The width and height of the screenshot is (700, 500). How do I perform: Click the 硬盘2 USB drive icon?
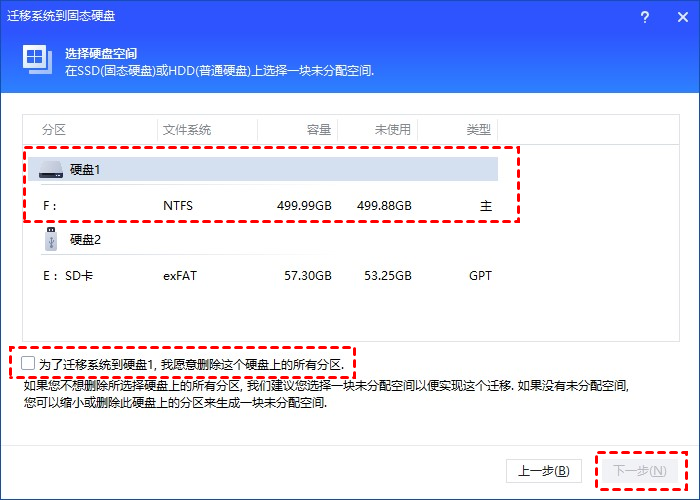click(x=51, y=240)
